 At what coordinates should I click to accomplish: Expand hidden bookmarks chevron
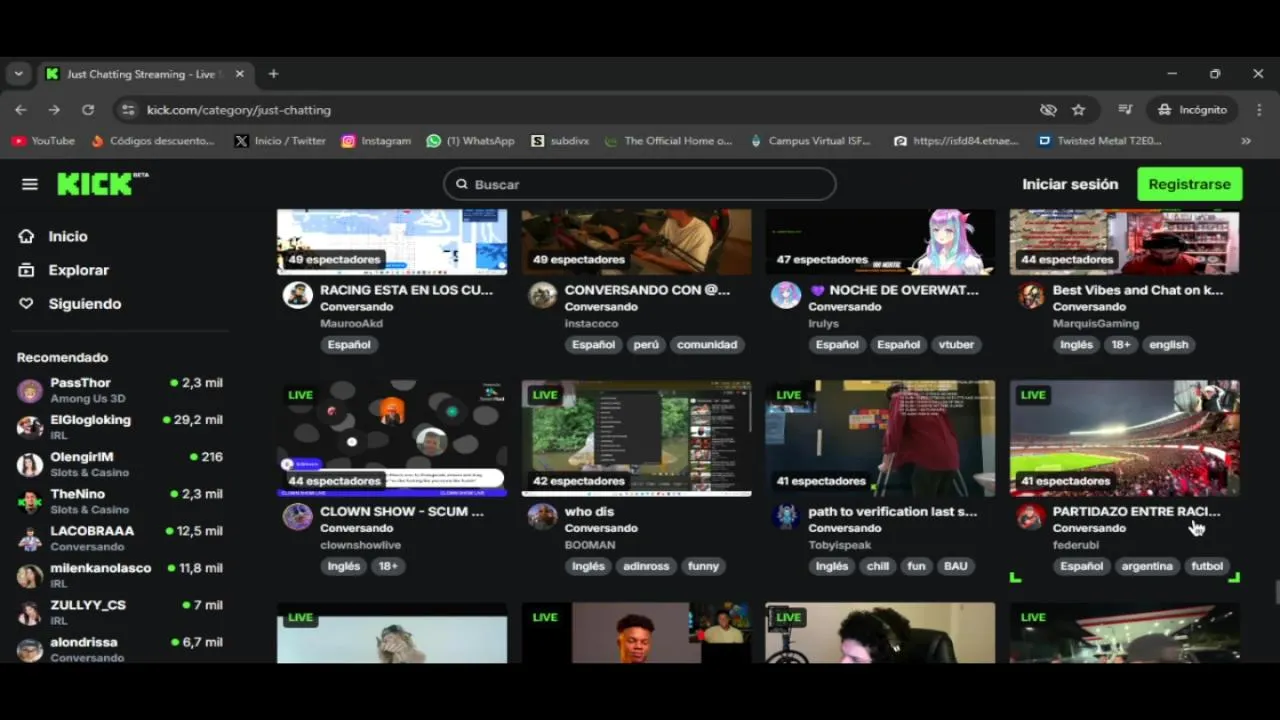coord(1246,141)
